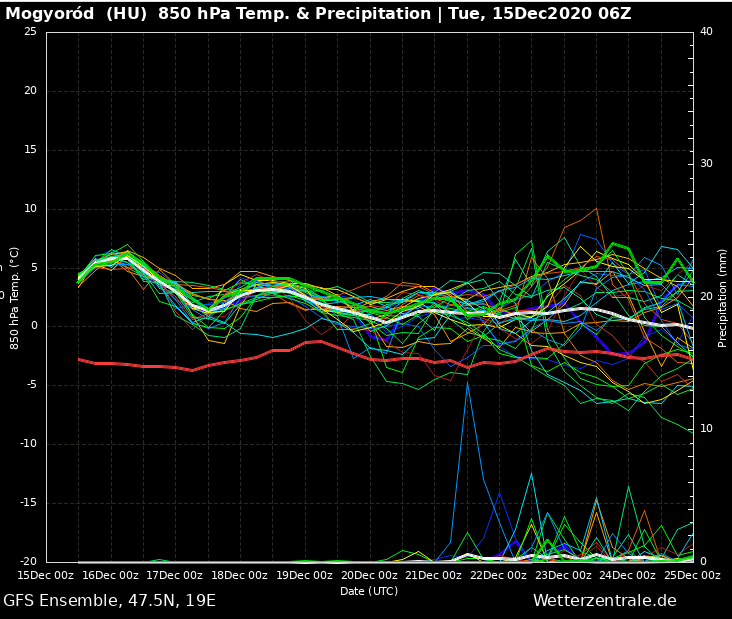Image resolution: width=732 pixels, height=619 pixels.
Task: Select the 21Dec 00z date tick
Action: (x=434, y=575)
